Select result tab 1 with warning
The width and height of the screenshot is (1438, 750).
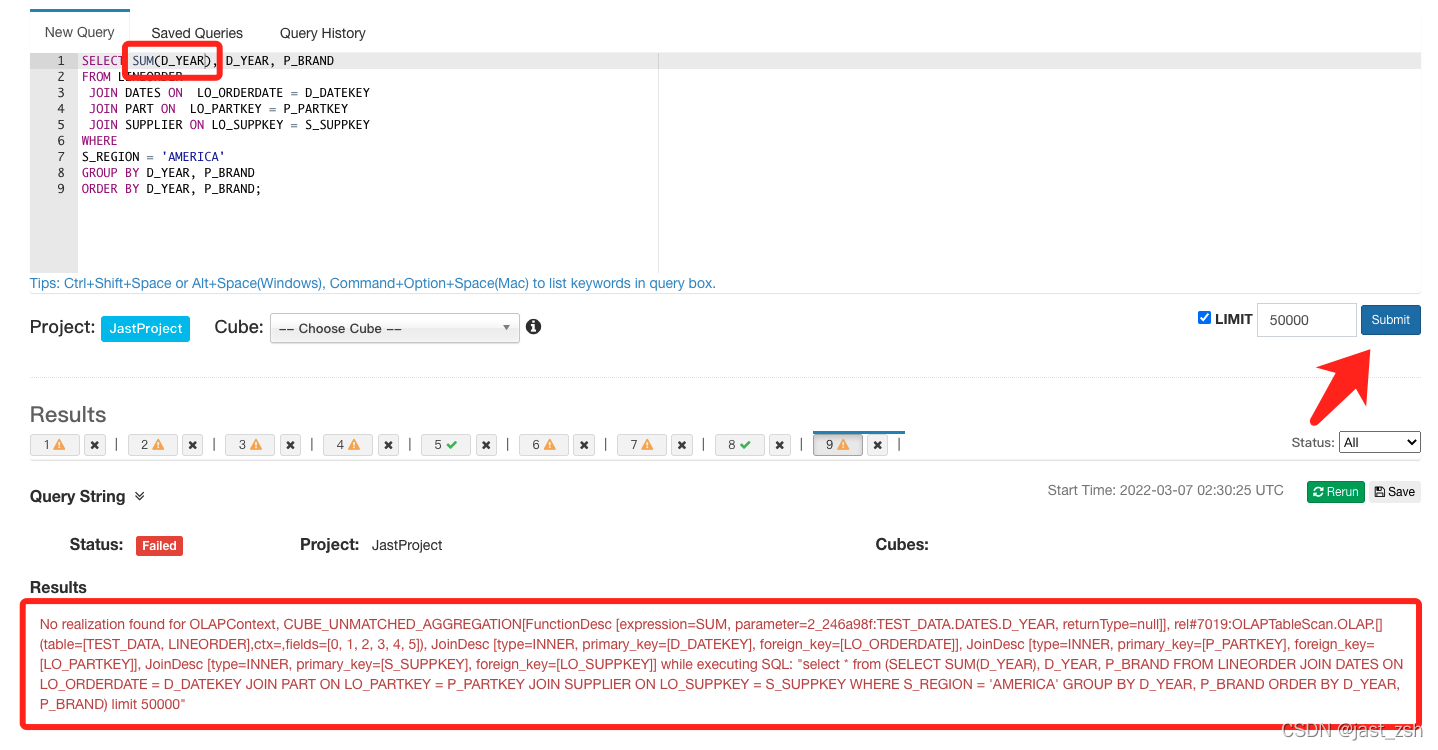tap(55, 445)
